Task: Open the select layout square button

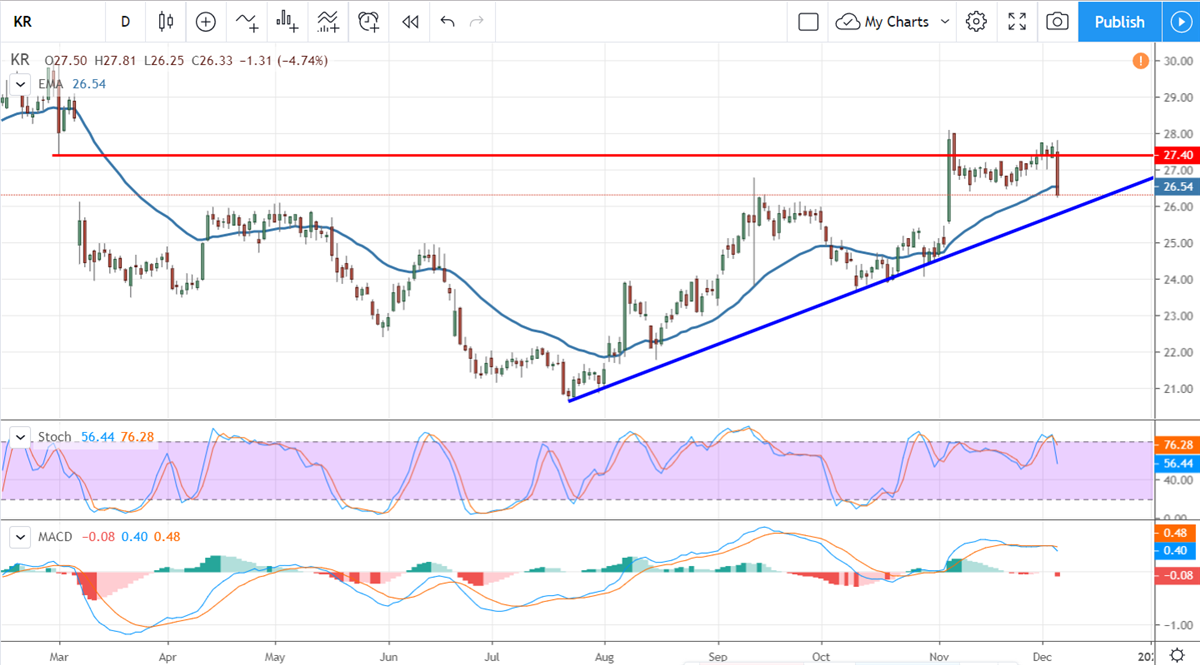Action: pos(808,21)
